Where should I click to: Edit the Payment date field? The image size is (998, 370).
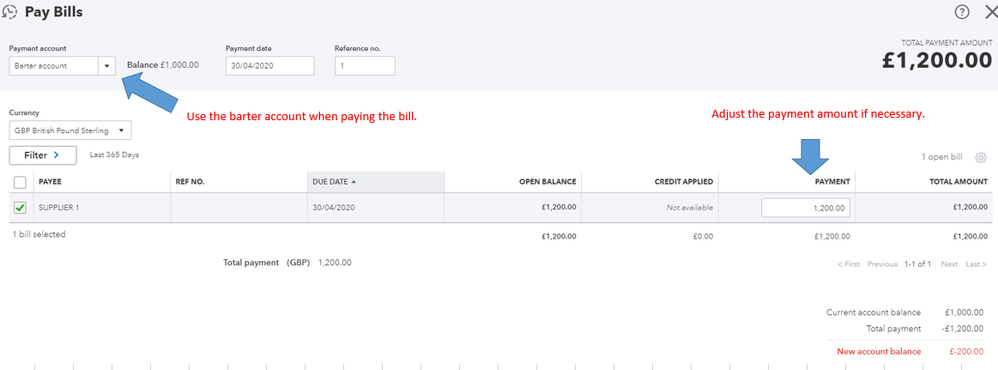270,66
